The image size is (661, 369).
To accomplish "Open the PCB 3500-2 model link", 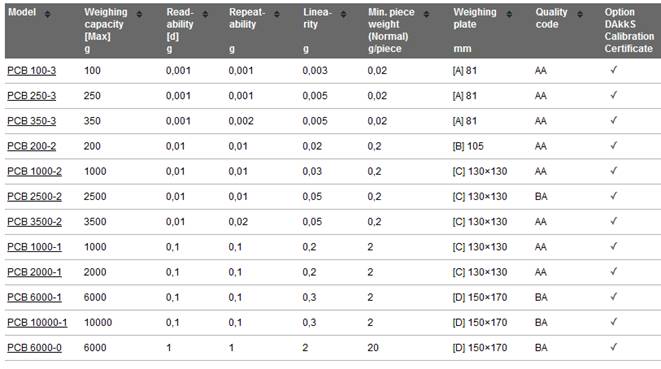I will tap(35, 222).
